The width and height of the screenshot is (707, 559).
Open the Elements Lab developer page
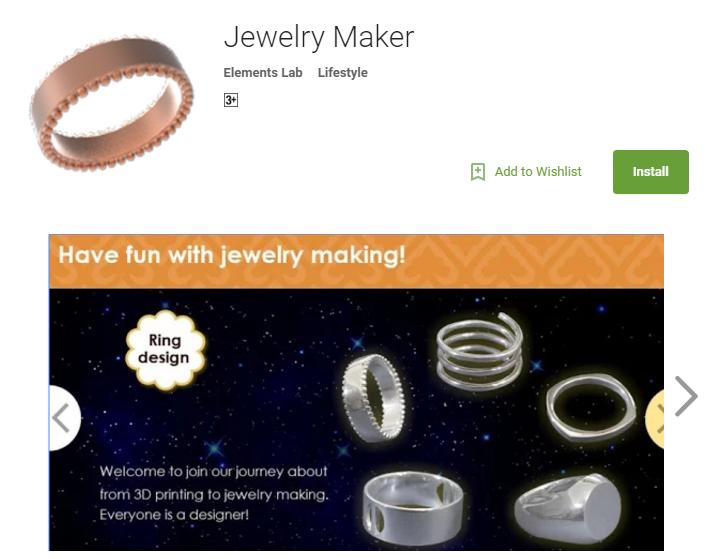(263, 73)
